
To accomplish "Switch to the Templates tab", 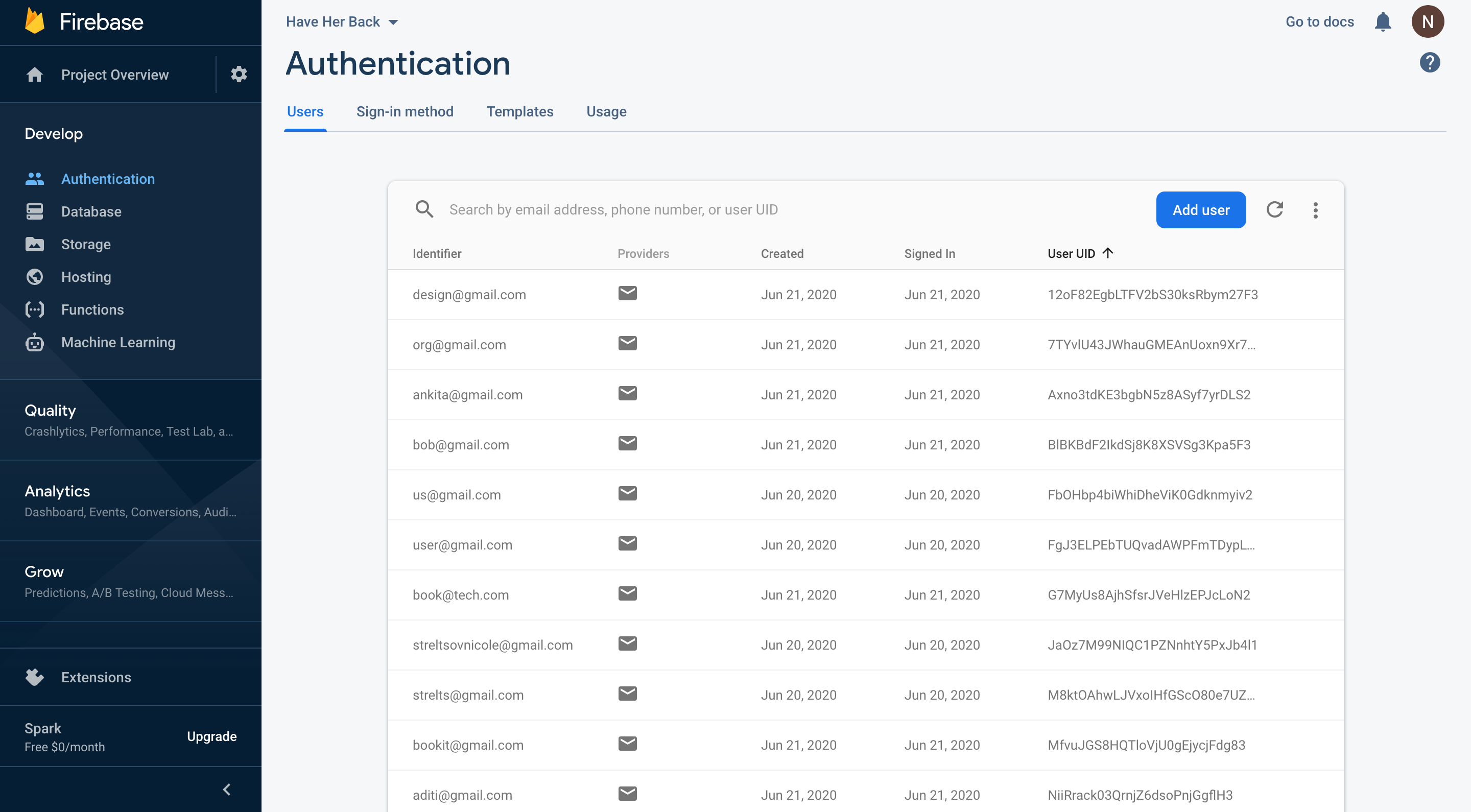I will (x=519, y=111).
